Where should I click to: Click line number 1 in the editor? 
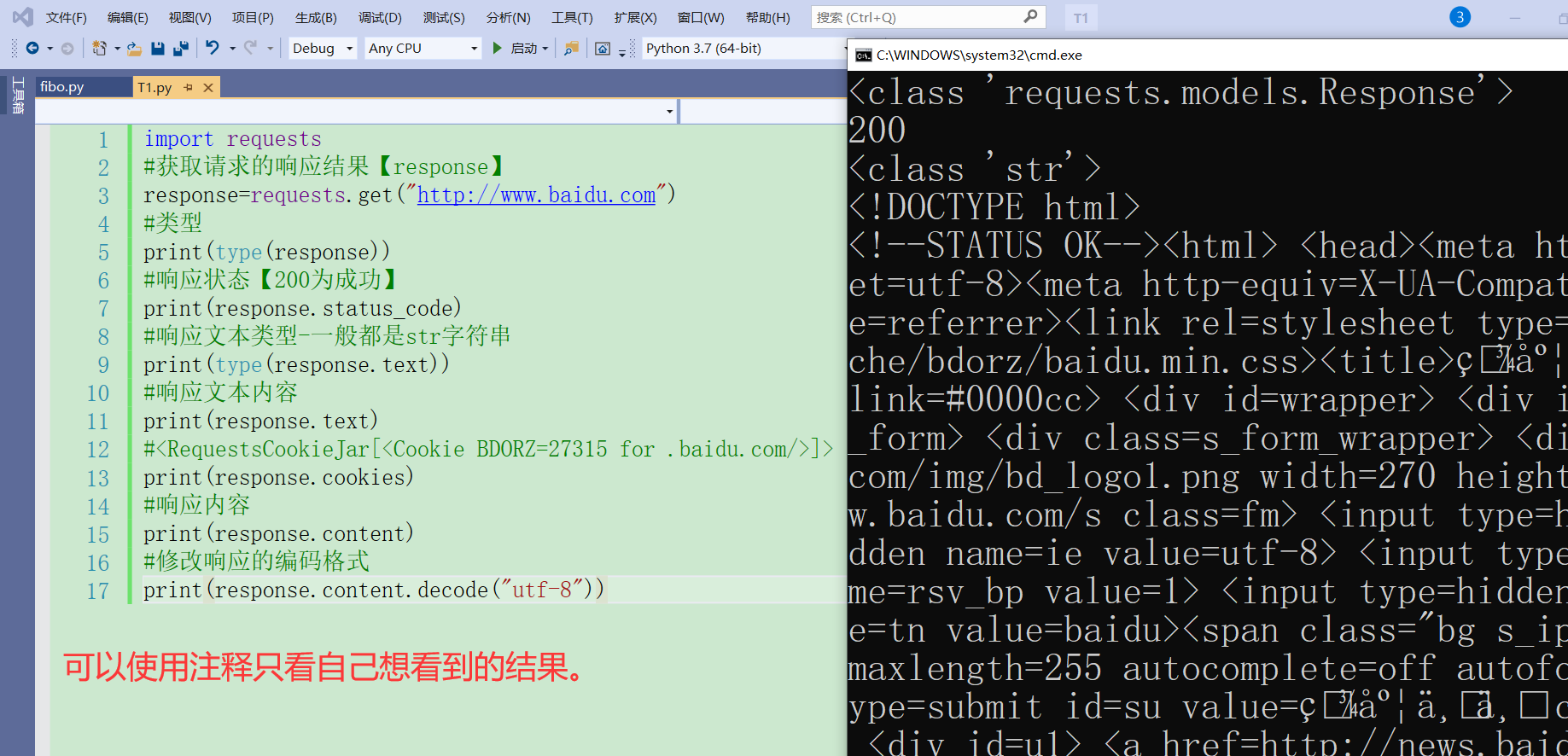[x=103, y=140]
